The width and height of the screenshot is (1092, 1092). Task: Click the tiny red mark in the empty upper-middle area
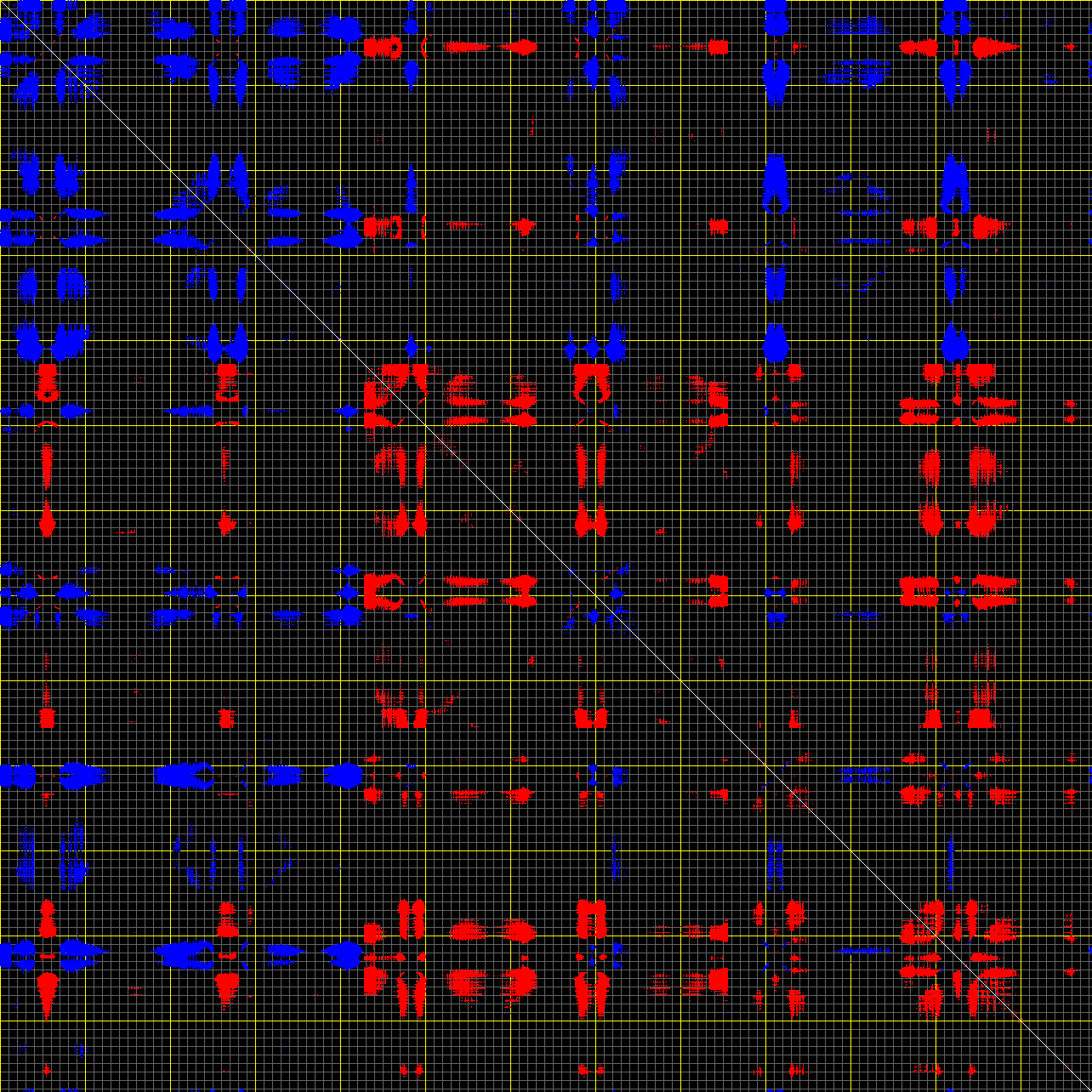tap(531, 128)
